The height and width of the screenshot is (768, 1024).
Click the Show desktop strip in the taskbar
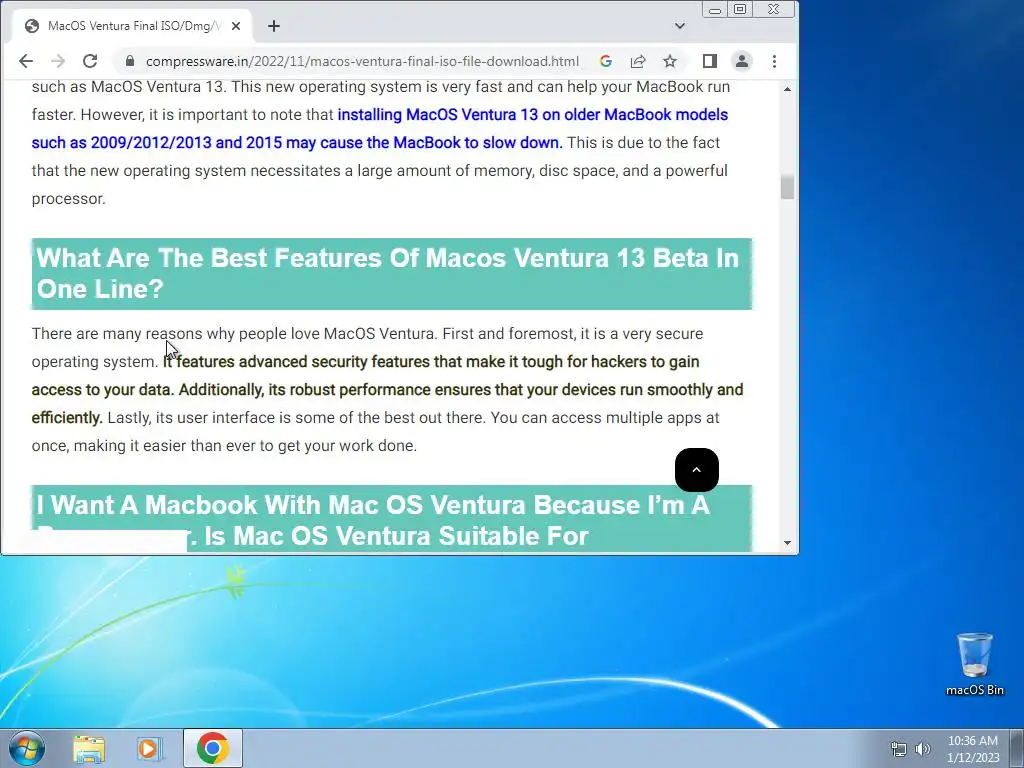click(x=1017, y=748)
